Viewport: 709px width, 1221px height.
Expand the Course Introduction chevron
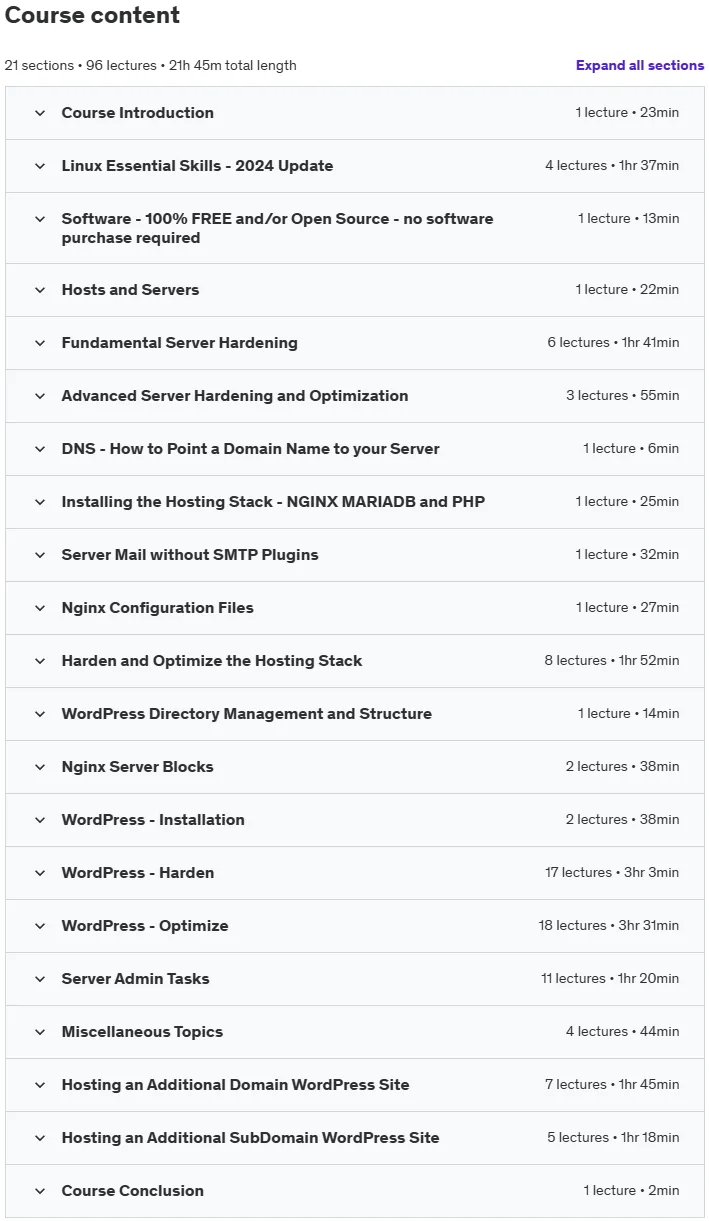pos(40,113)
